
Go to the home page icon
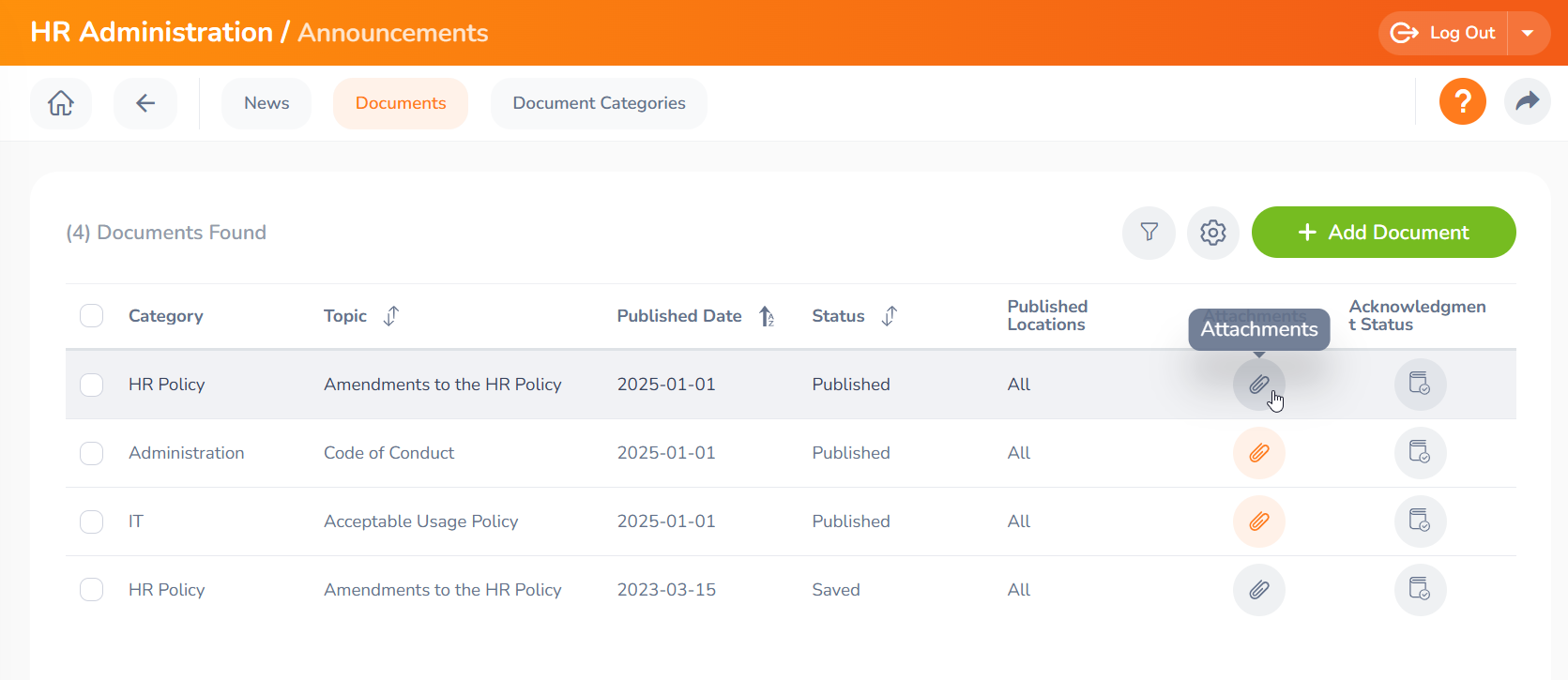[61, 103]
